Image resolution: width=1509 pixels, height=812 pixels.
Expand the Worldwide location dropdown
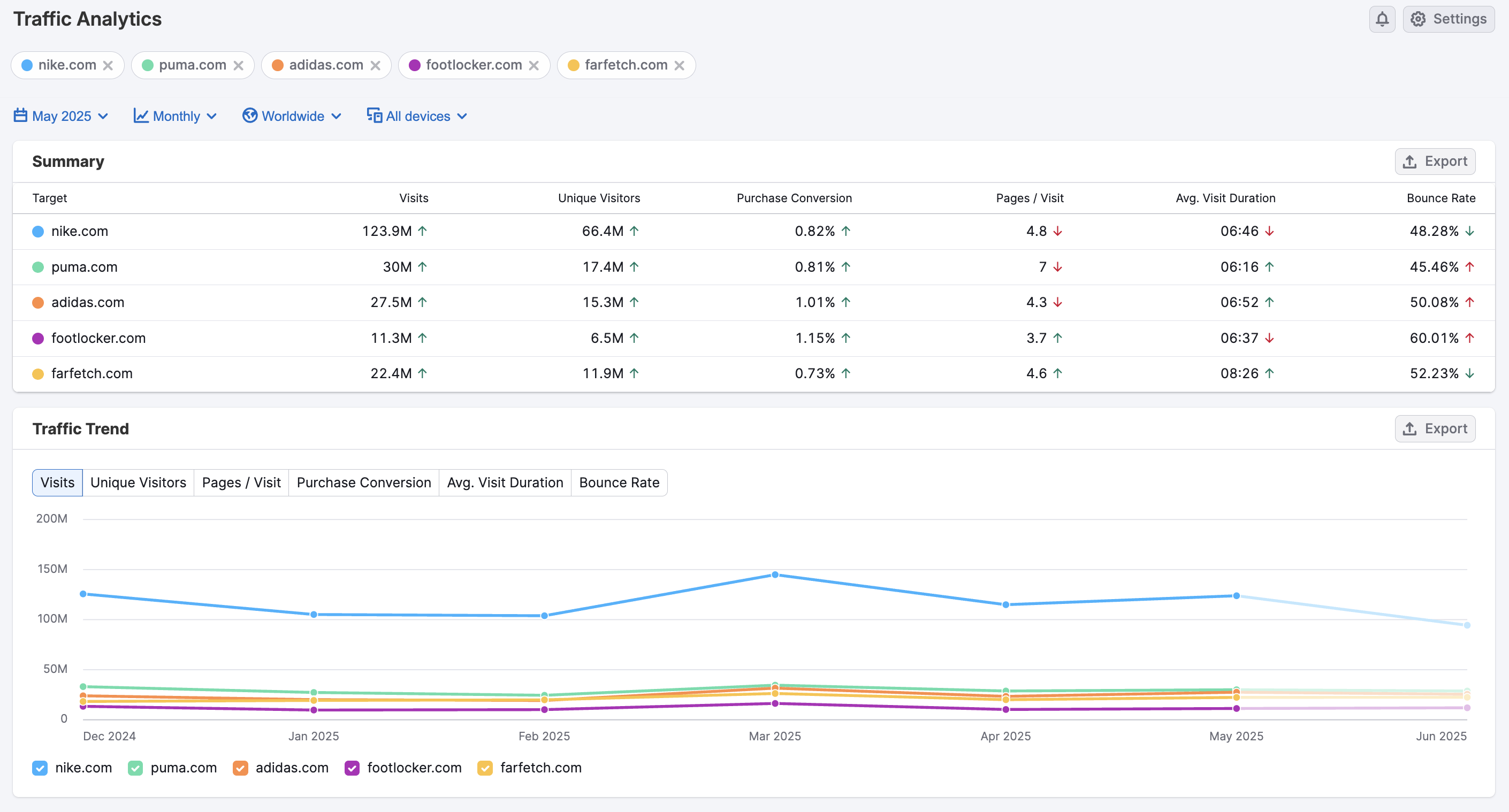293,116
